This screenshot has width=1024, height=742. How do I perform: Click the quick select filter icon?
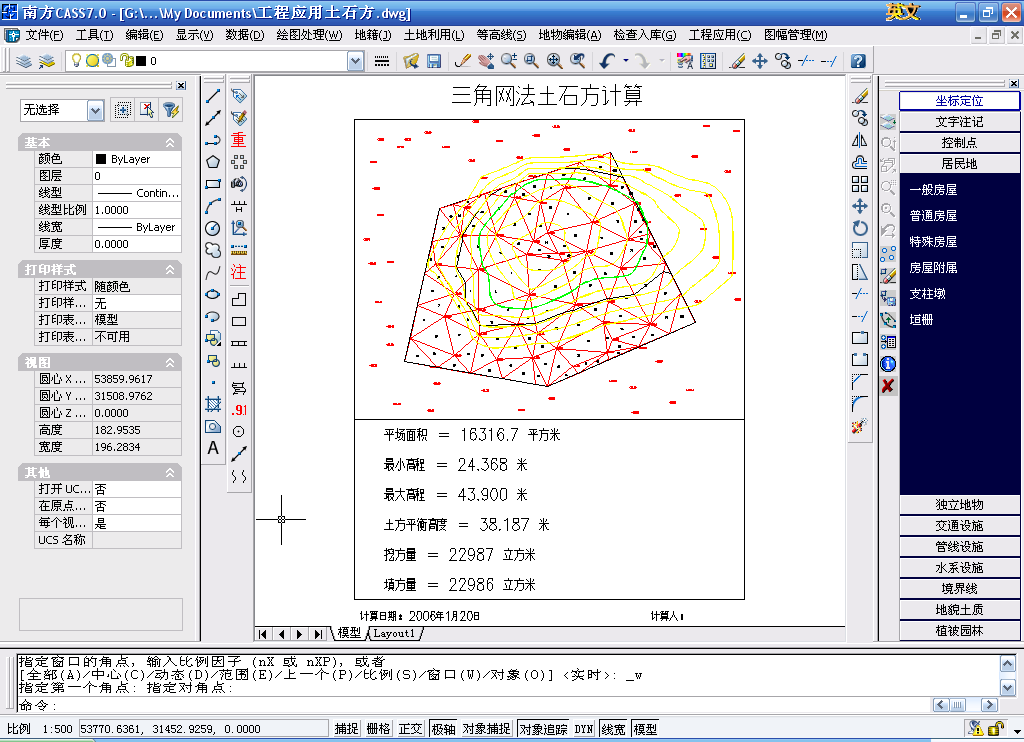pos(170,110)
